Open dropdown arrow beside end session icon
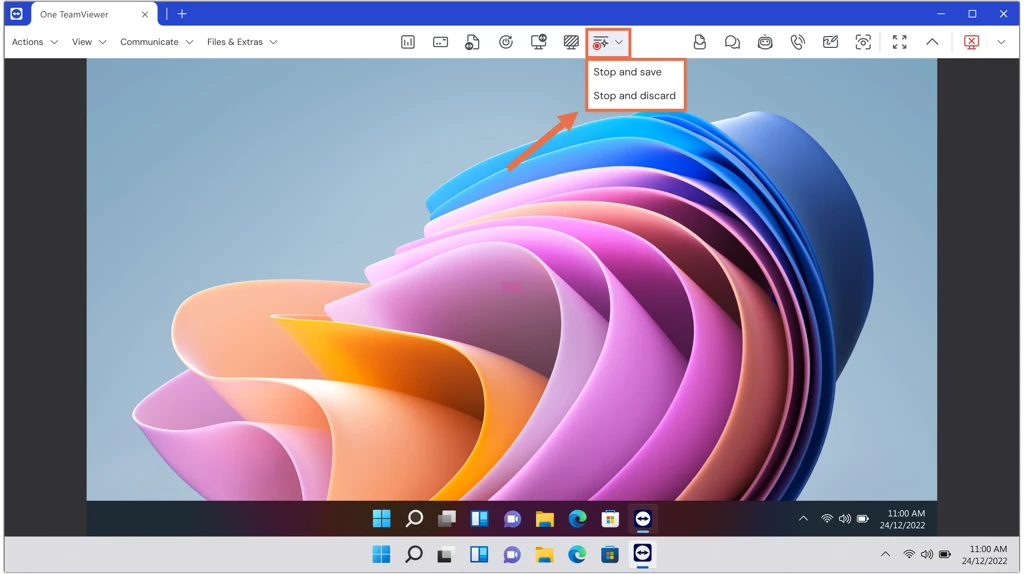The width and height of the screenshot is (1024, 574). [x=1001, y=42]
